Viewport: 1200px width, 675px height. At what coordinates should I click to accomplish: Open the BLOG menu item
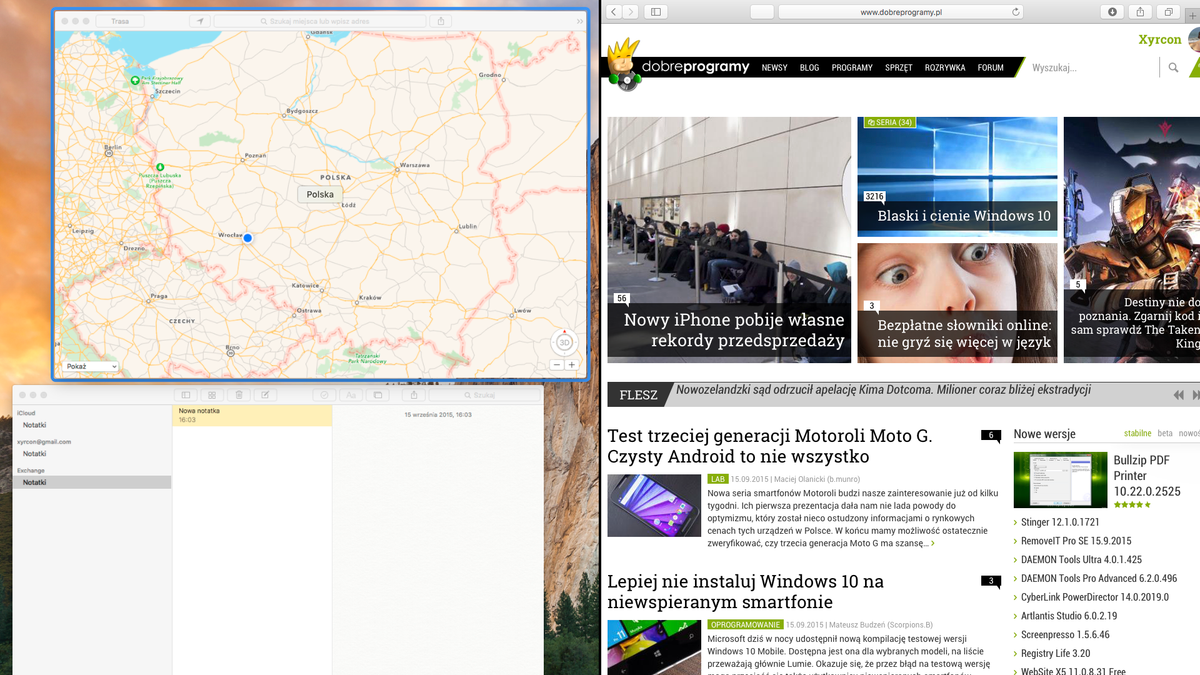tap(809, 68)
